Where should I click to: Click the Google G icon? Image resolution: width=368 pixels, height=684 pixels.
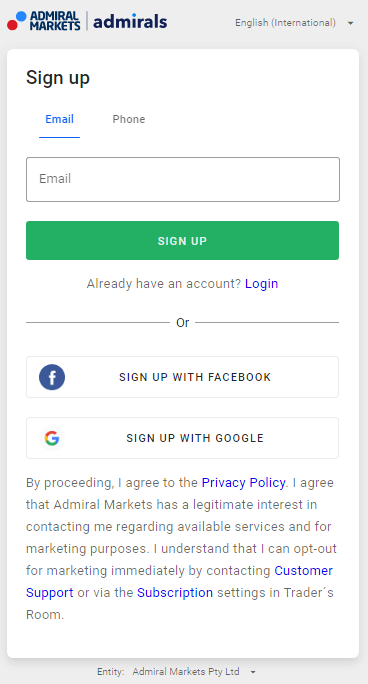click(x=52, y=438)
